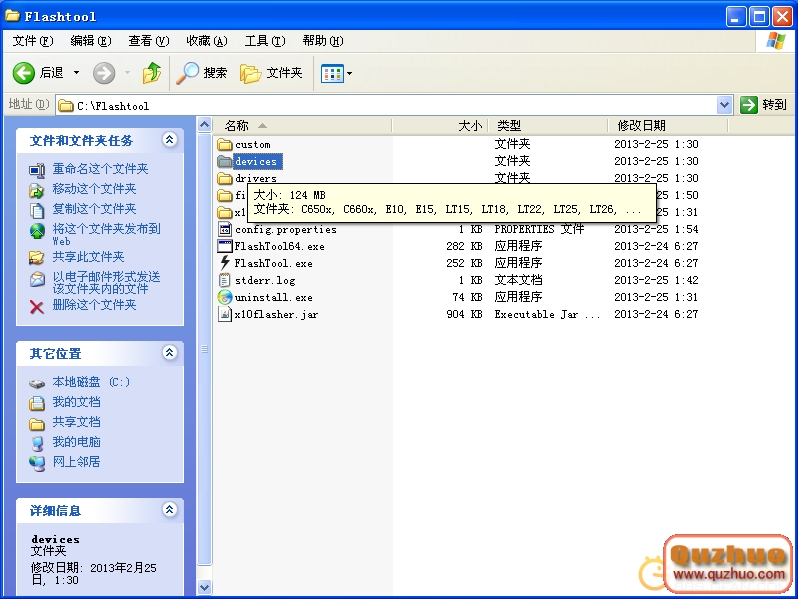Collapse the 其它位置 panel

169,352
